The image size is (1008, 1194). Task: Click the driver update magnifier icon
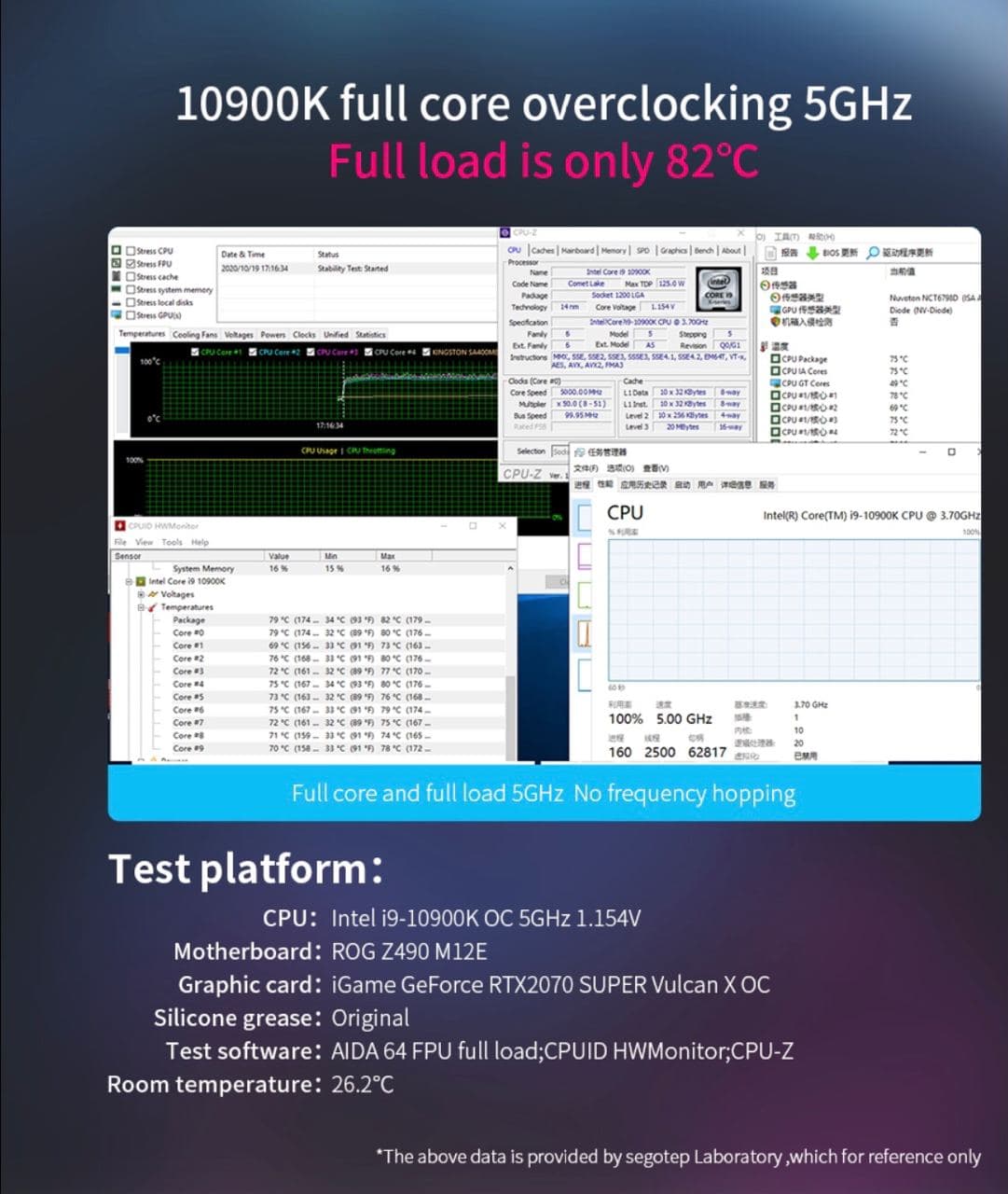(x=873, y=253)
